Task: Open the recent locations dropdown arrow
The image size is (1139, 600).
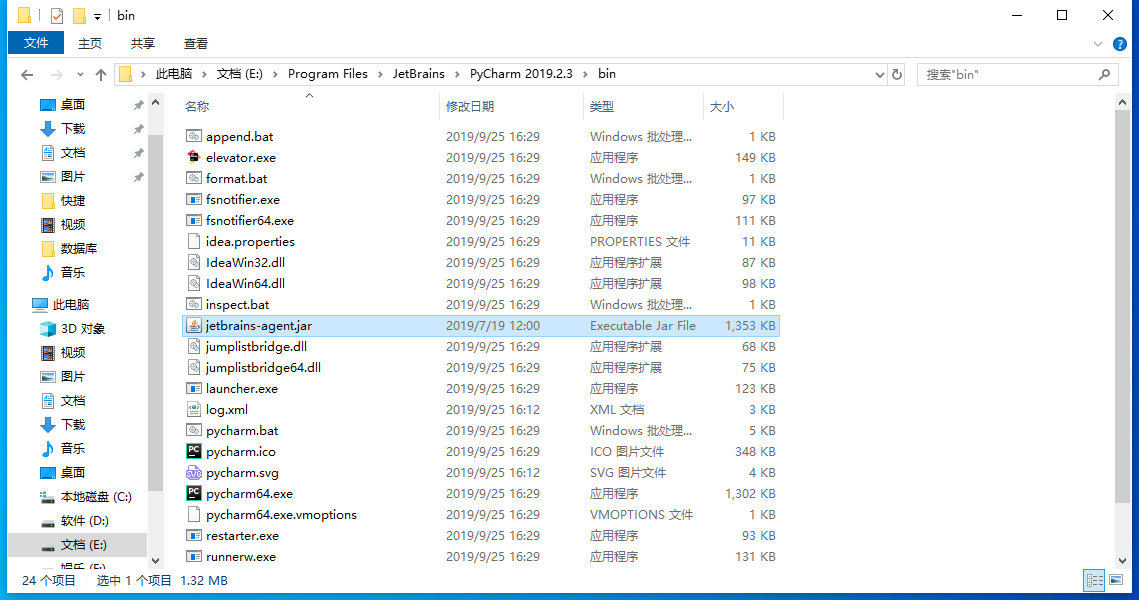Action: click(x=80, y=74)
